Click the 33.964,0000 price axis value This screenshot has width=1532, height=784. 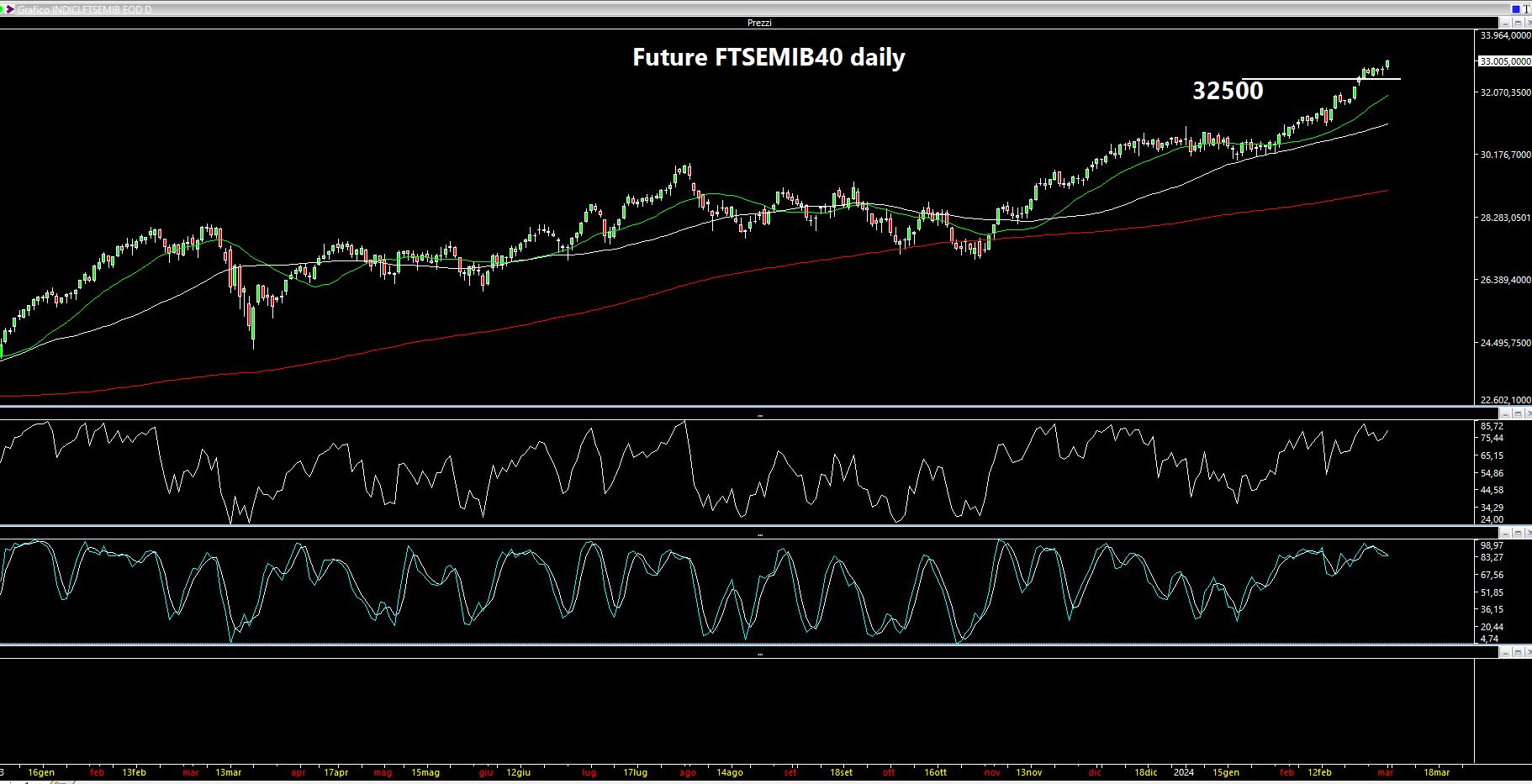pyautogui.click(x=1505, y=35)
